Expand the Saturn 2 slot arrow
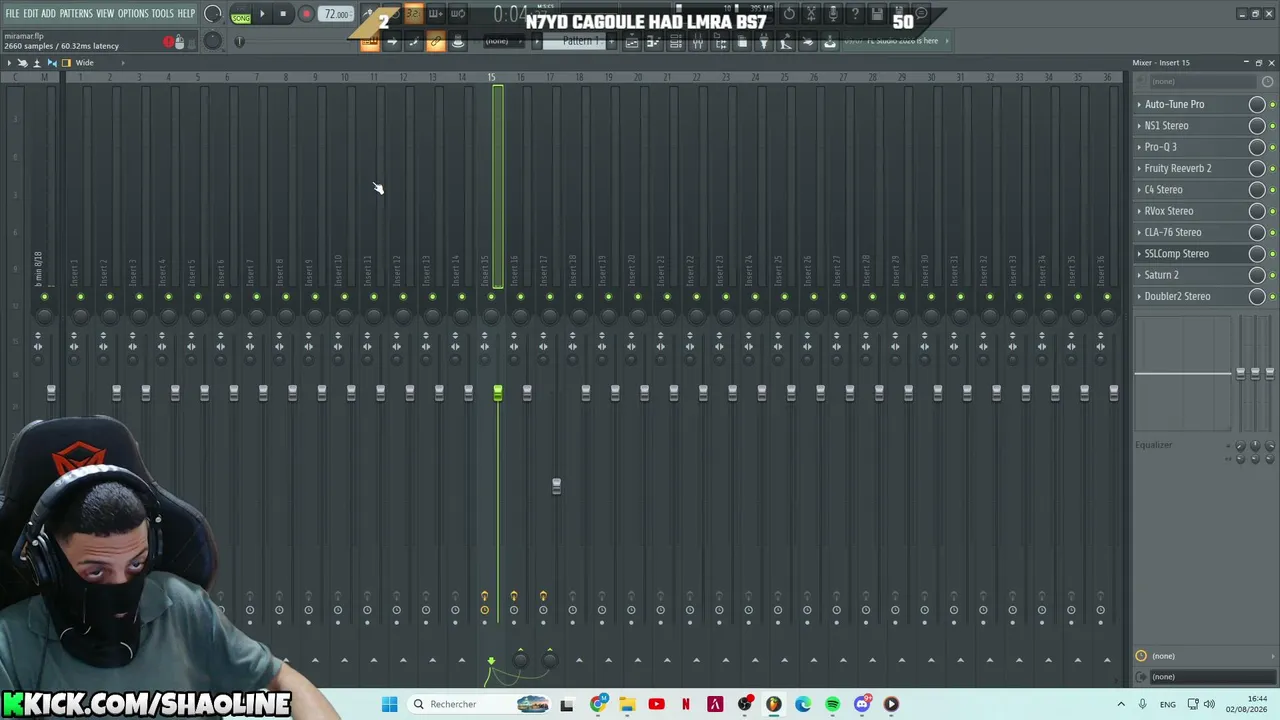Screen dimensions: 1280x720 coord(1139,275)
